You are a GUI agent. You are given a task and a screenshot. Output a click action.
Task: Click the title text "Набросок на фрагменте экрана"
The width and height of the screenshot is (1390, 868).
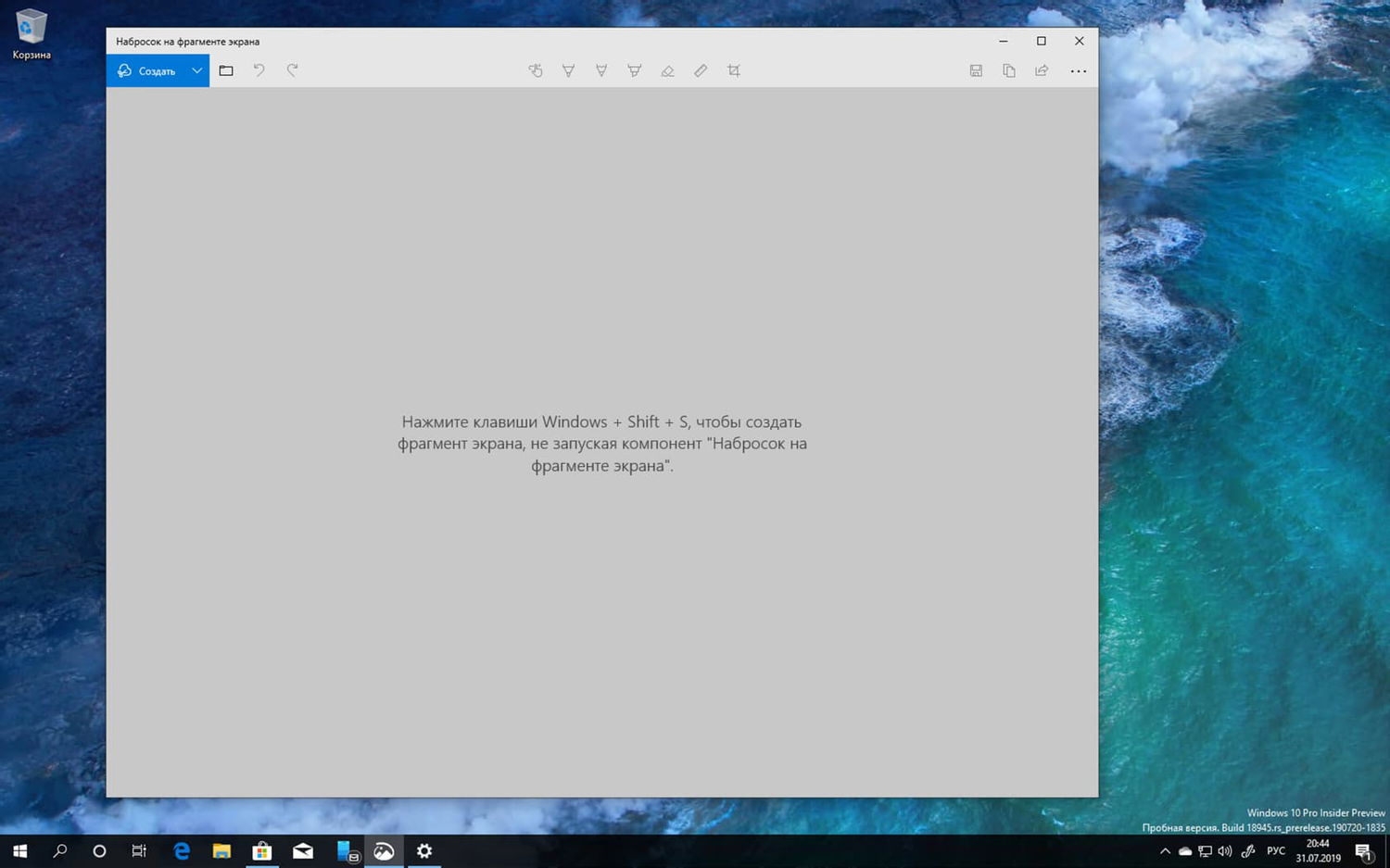pos(187,42)
